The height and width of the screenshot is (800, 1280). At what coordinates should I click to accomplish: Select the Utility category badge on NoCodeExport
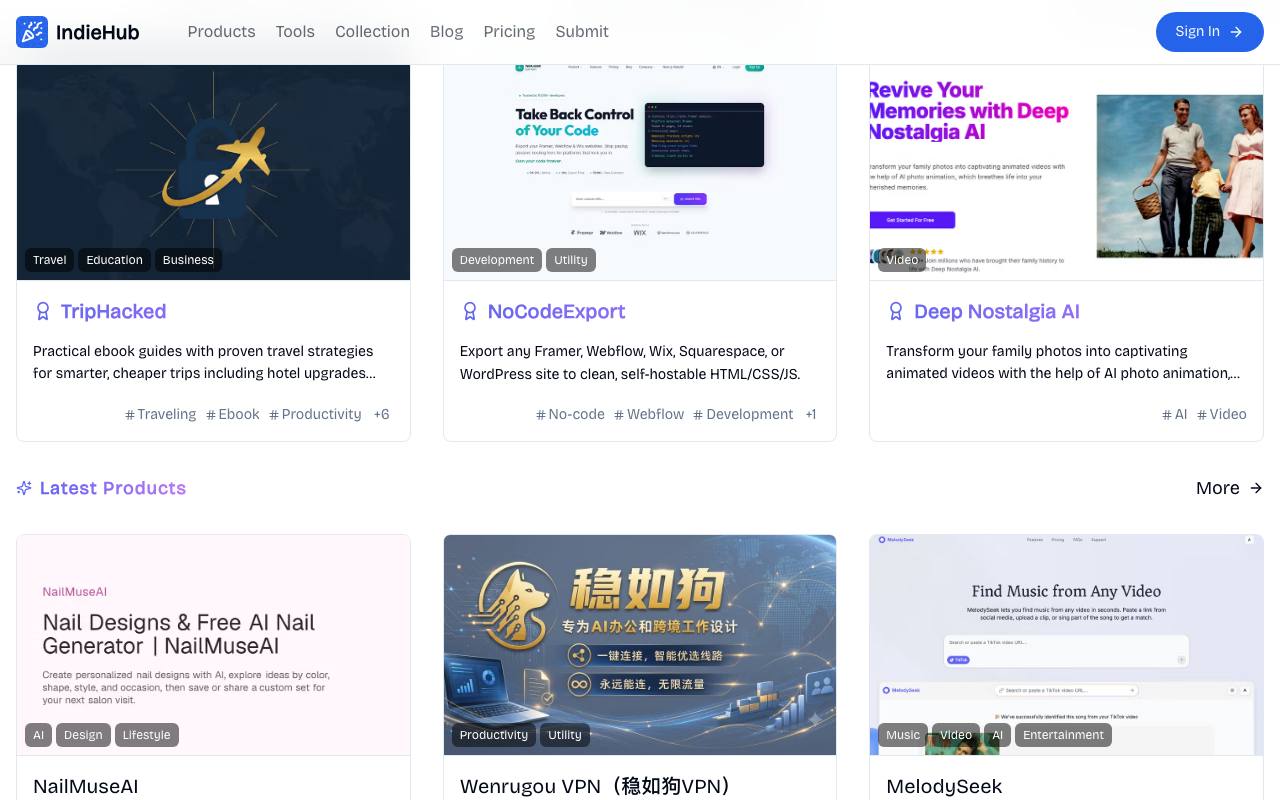point(571,260)
